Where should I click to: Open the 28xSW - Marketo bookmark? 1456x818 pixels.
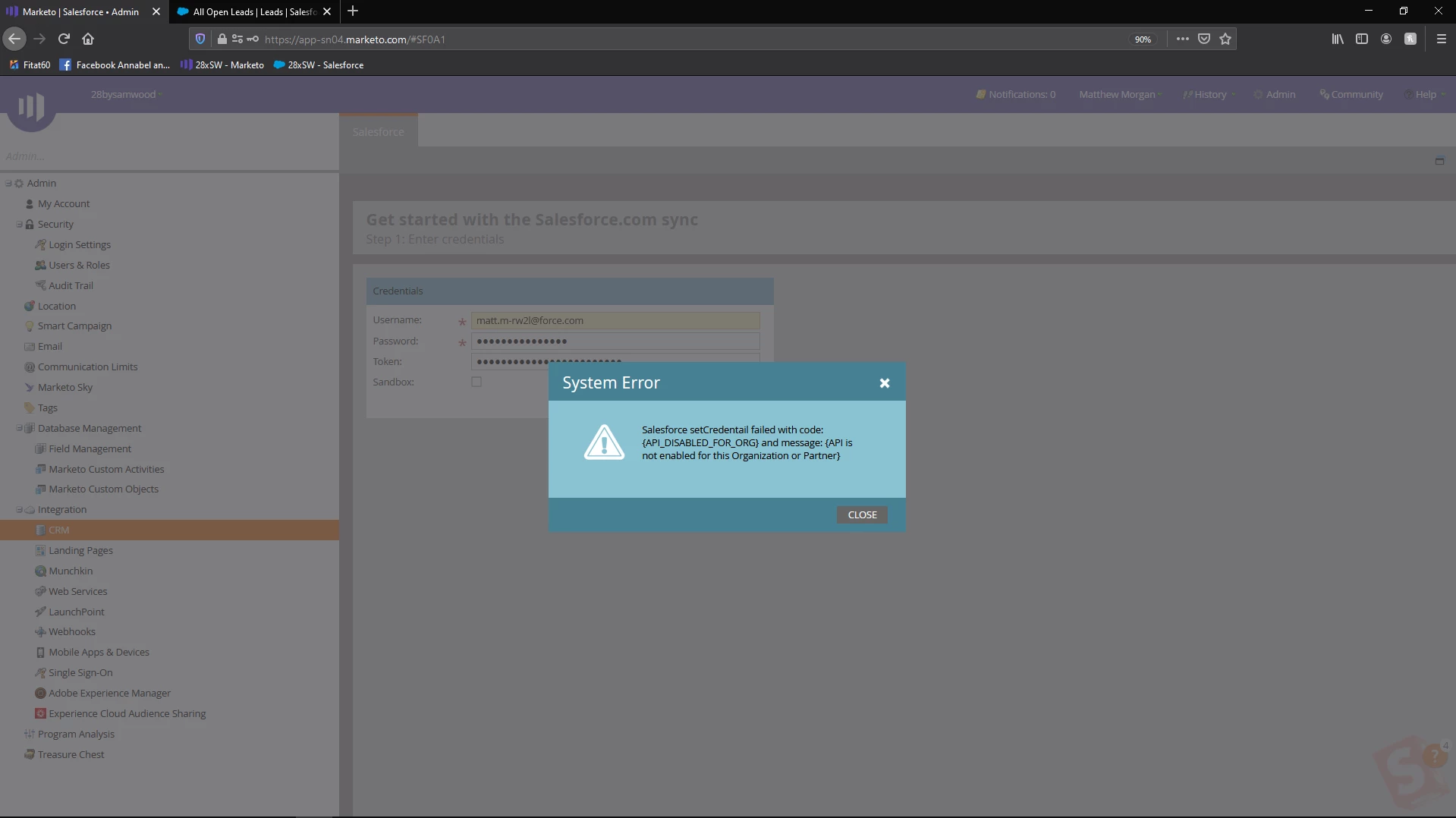tap(222, 64)
